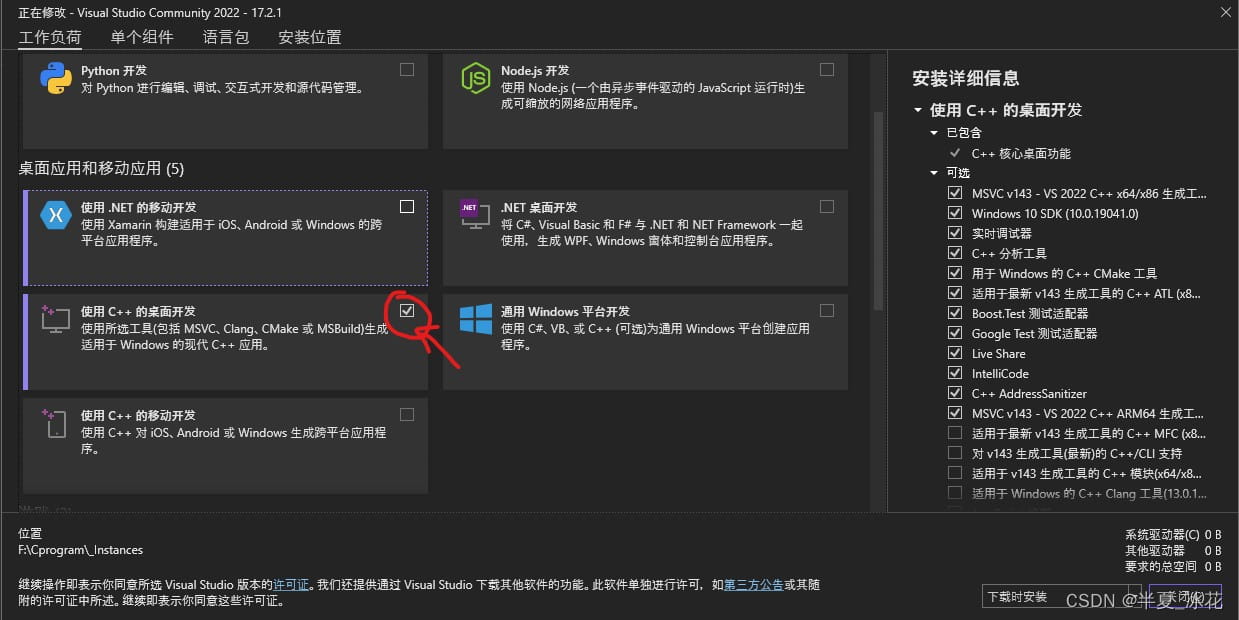This screenshot has width=1239, height=620.
Task: Enable the Python 开发 workload checkbox
Action: (407, 70)
